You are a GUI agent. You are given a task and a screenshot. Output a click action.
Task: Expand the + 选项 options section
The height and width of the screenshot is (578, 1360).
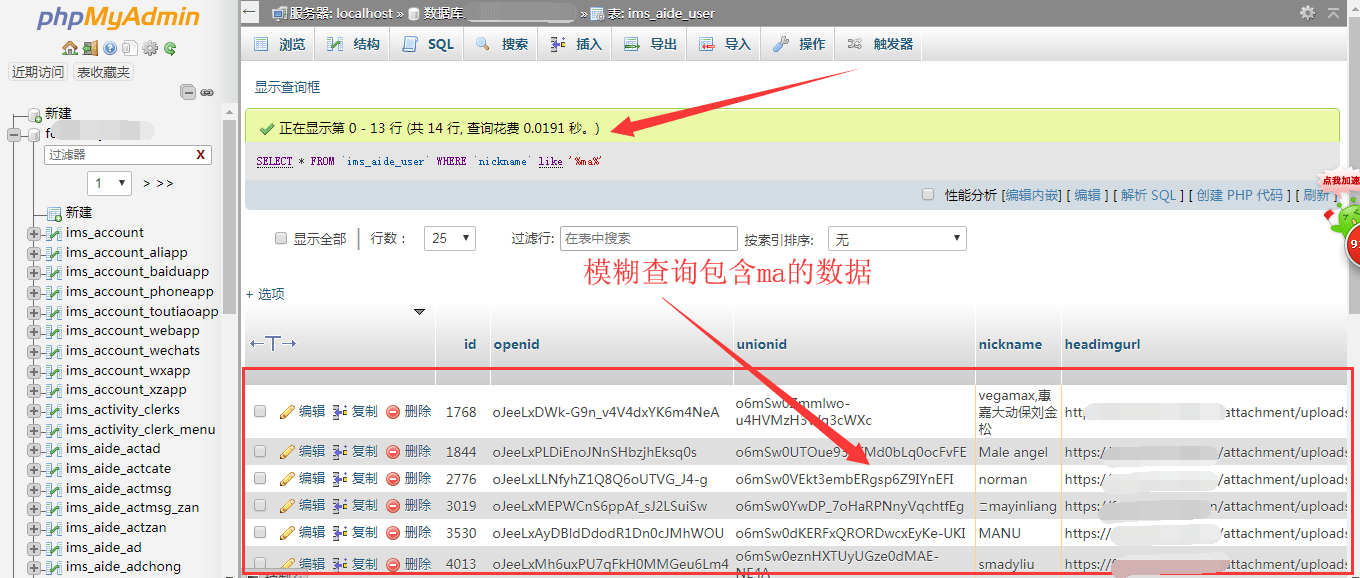[x=266, y=294]
